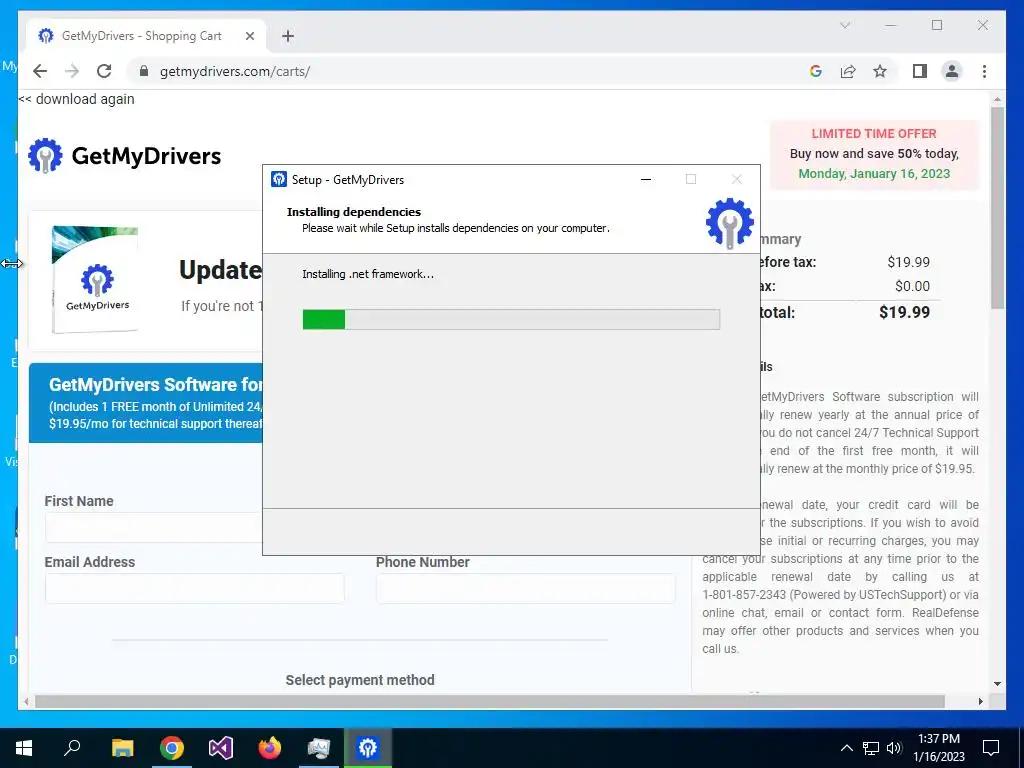View site lock security info
The height and width of the screenshot is (768, 1024).
click(144, 71)
